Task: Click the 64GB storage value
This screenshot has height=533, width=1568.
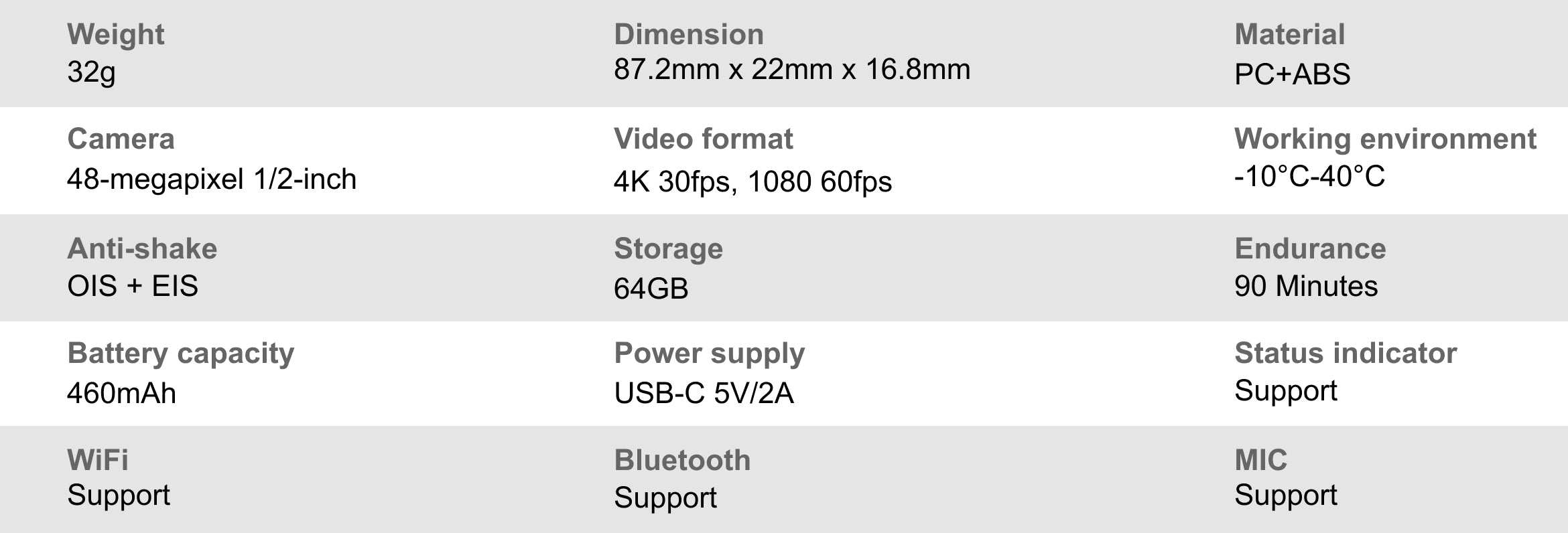Action: coord(651,289)
